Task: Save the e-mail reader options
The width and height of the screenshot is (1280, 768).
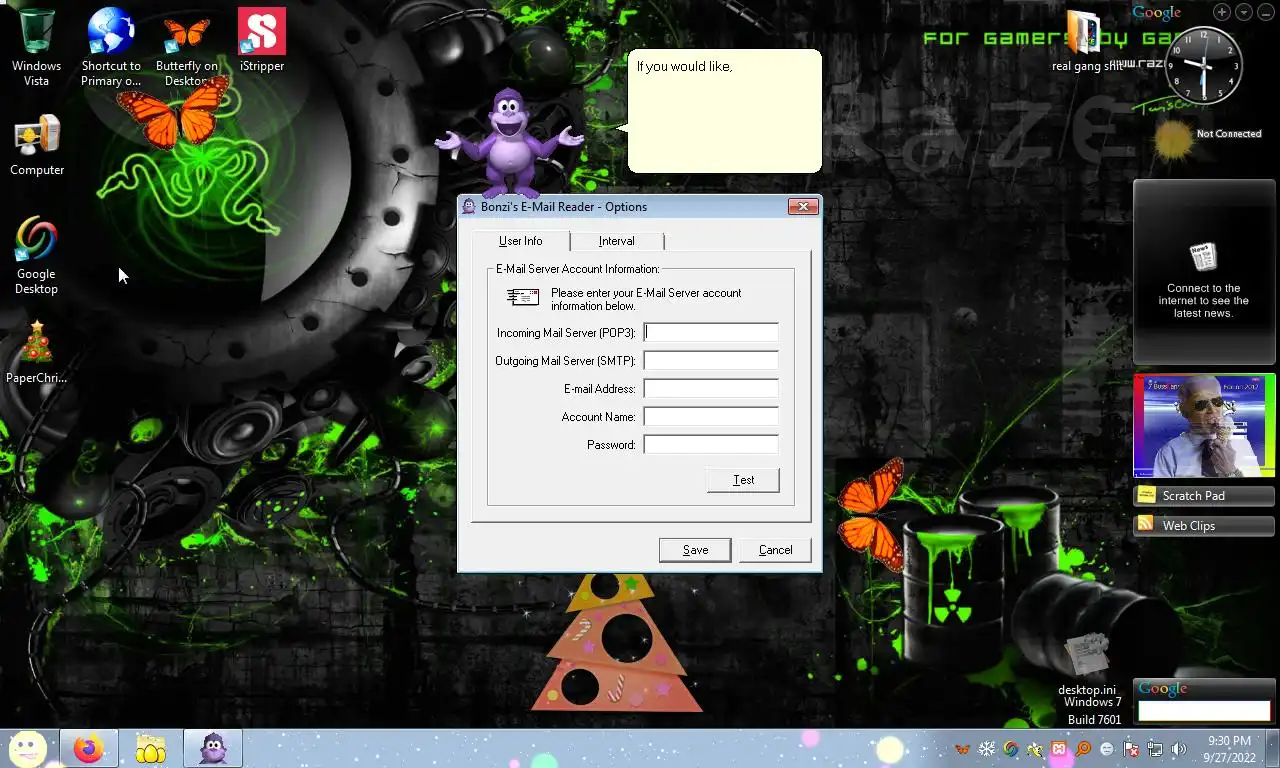Action: (695, 550)
